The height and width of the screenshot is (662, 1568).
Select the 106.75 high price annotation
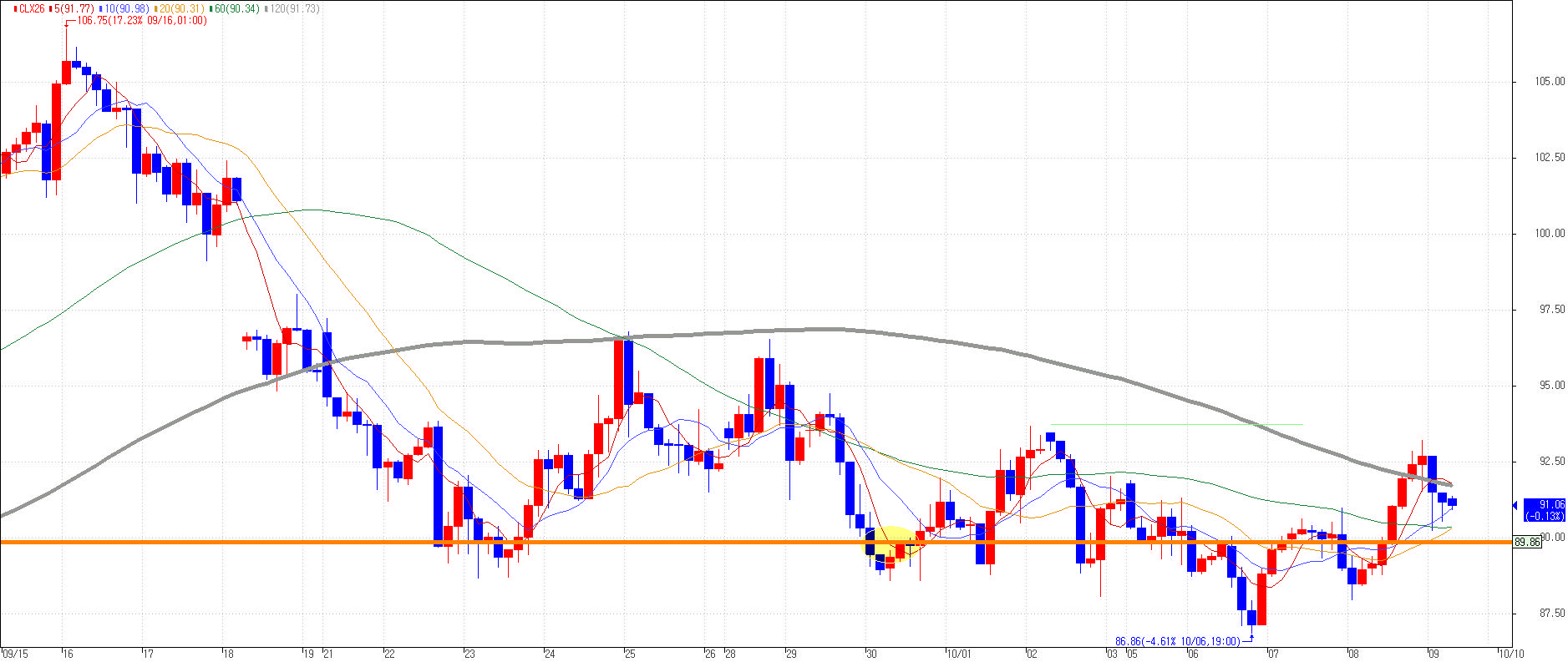(141, 20)
